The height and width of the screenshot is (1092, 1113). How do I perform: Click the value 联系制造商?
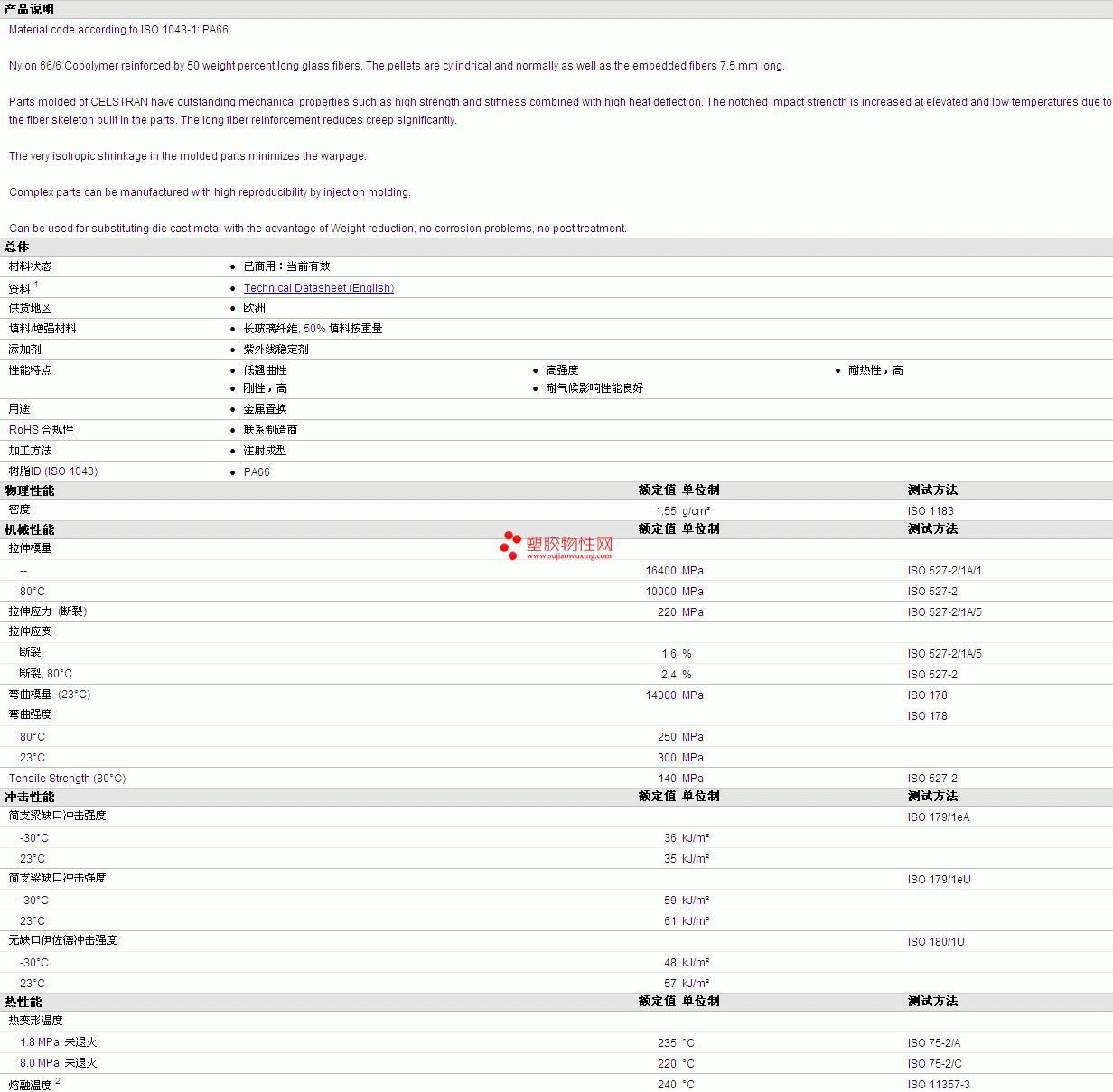point(271,430)
